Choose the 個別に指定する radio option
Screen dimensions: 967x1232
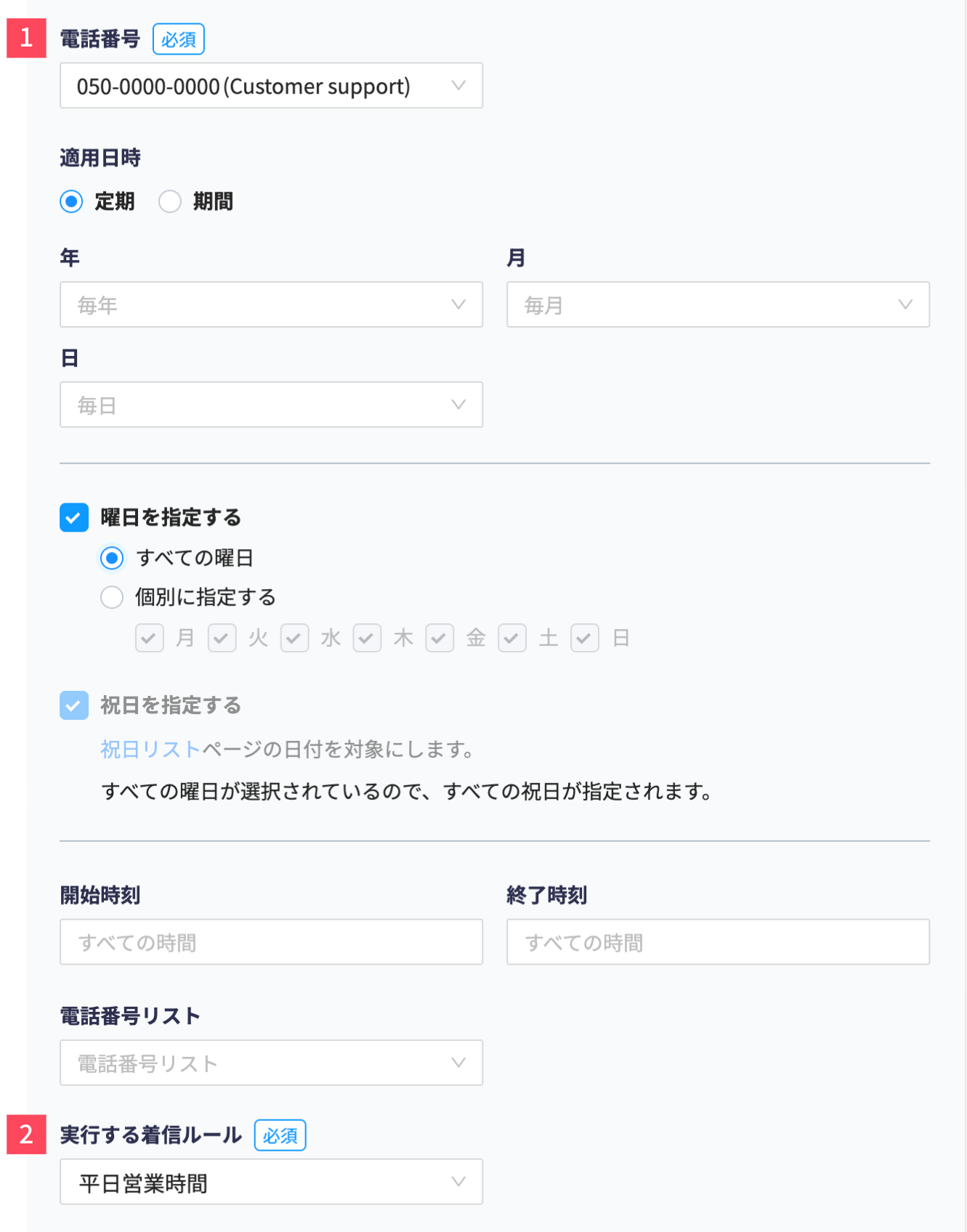point(112,597)
